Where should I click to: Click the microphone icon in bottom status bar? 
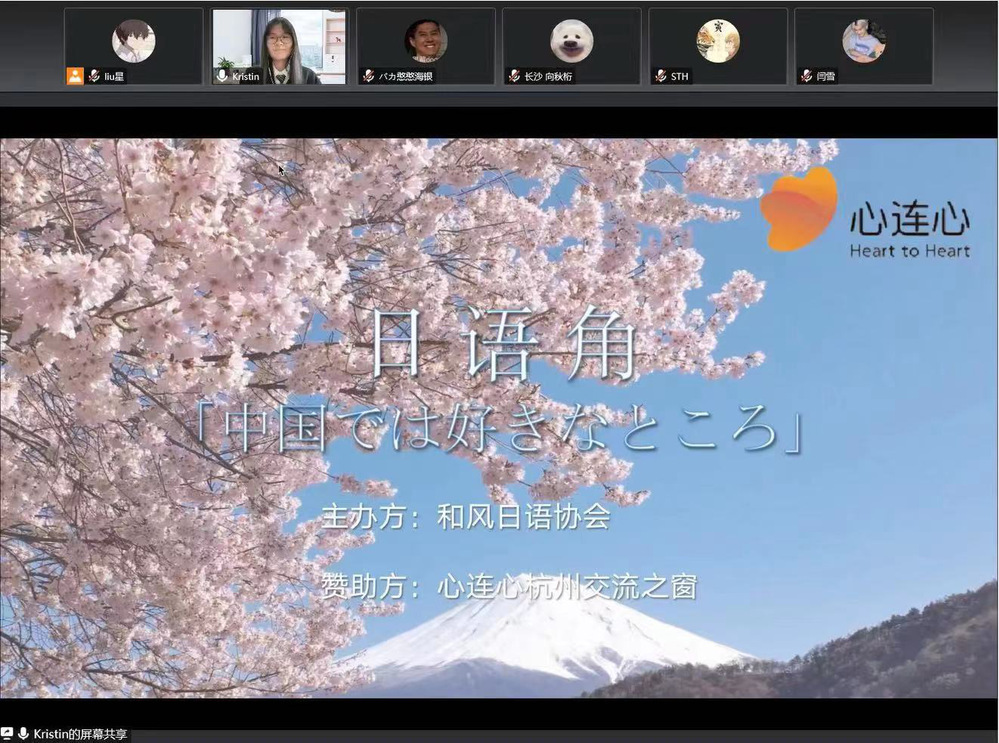pos(23,734)
